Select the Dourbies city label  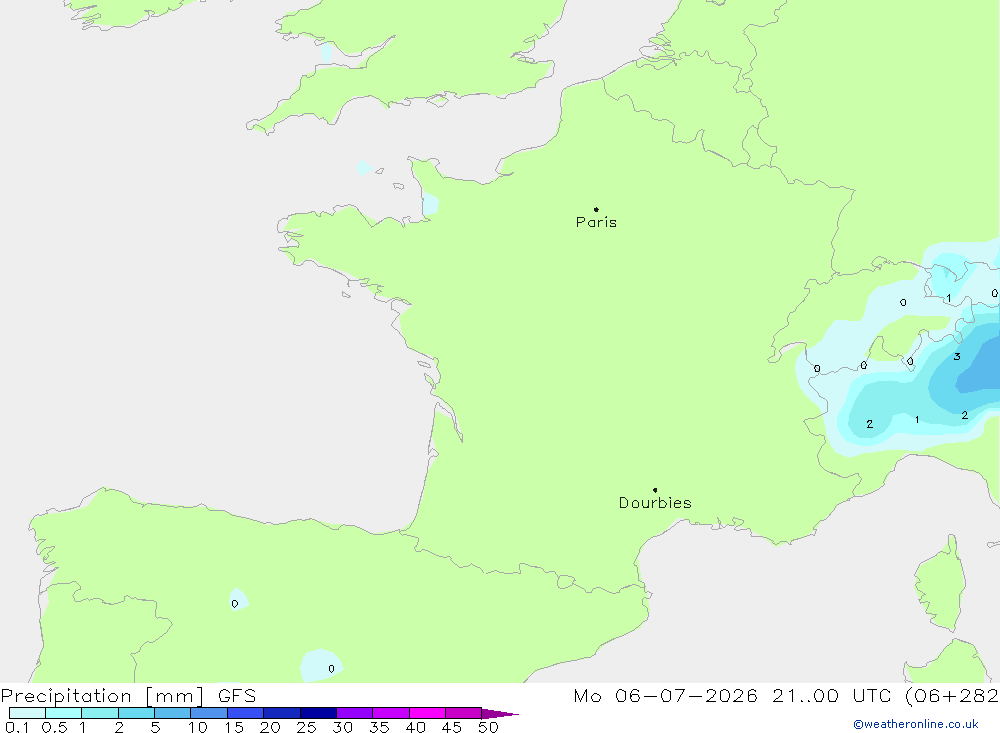tap(655, 503)
